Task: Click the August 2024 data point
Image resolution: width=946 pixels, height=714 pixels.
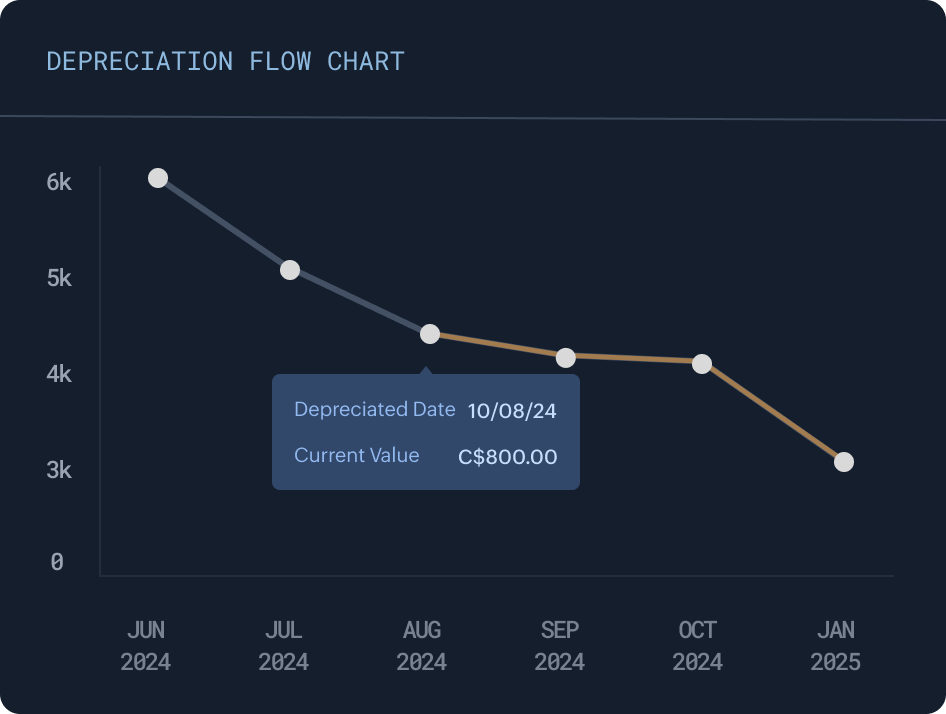Action: (430, 334)
